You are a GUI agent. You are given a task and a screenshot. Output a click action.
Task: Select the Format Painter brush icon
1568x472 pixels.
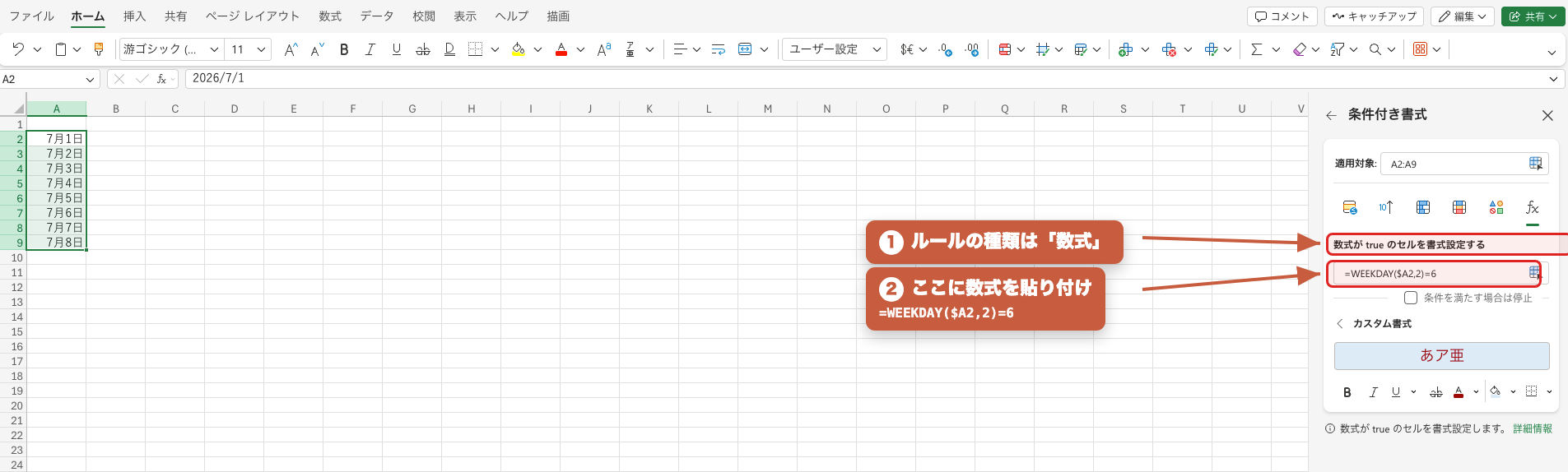click(x=99, y=49)
